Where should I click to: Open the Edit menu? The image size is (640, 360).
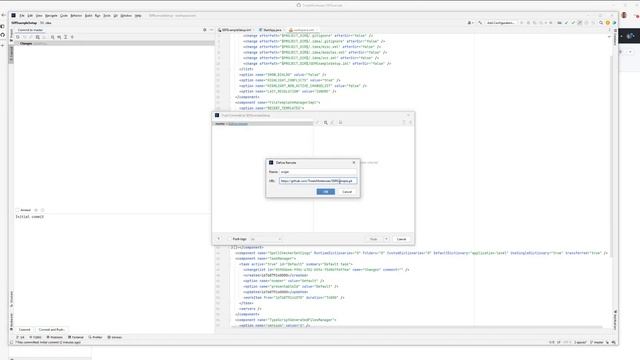pyautogui.click(x=30, y=16)
